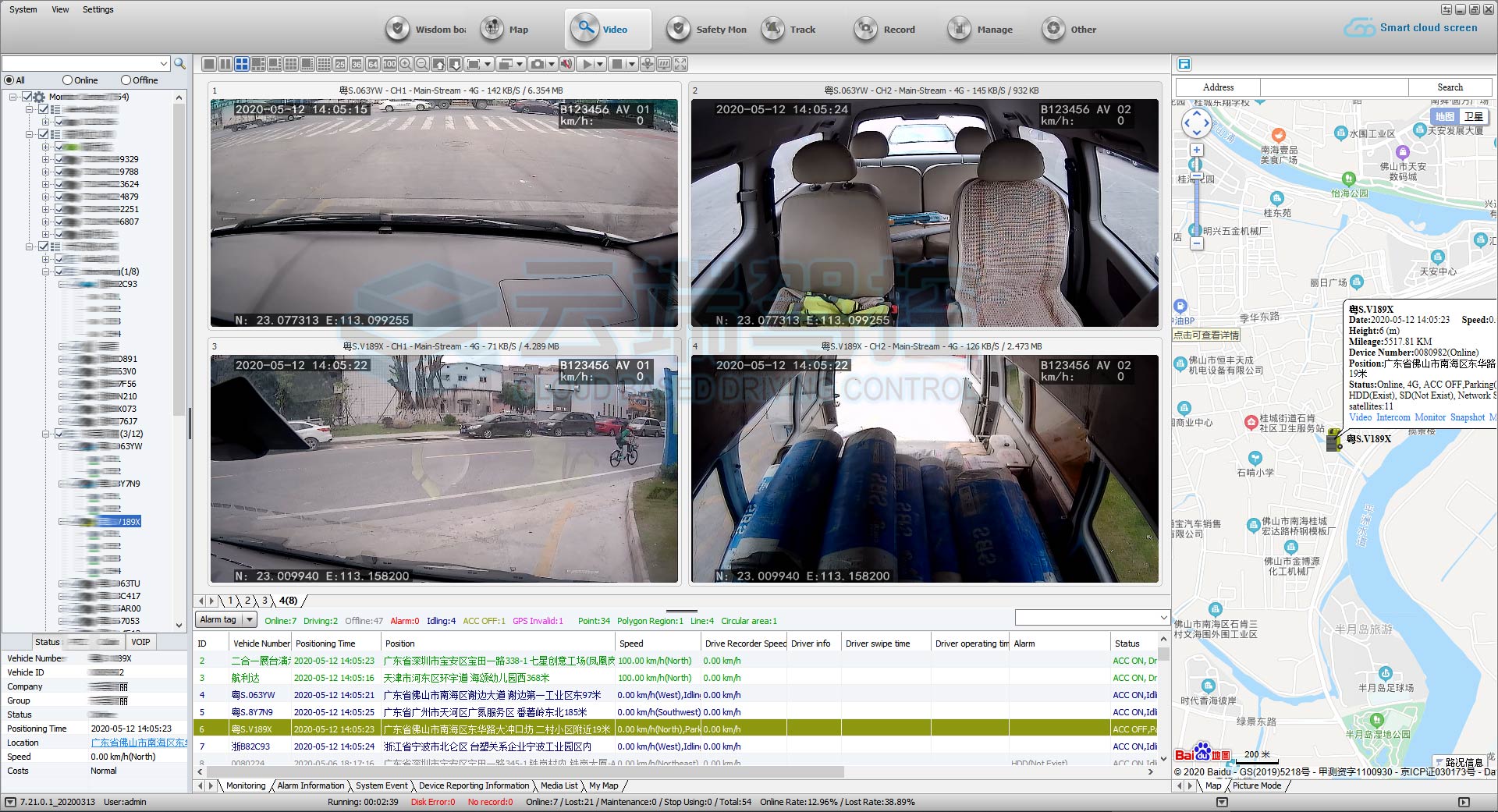Toggle checkbox of vehicle ending 9329

59,159
